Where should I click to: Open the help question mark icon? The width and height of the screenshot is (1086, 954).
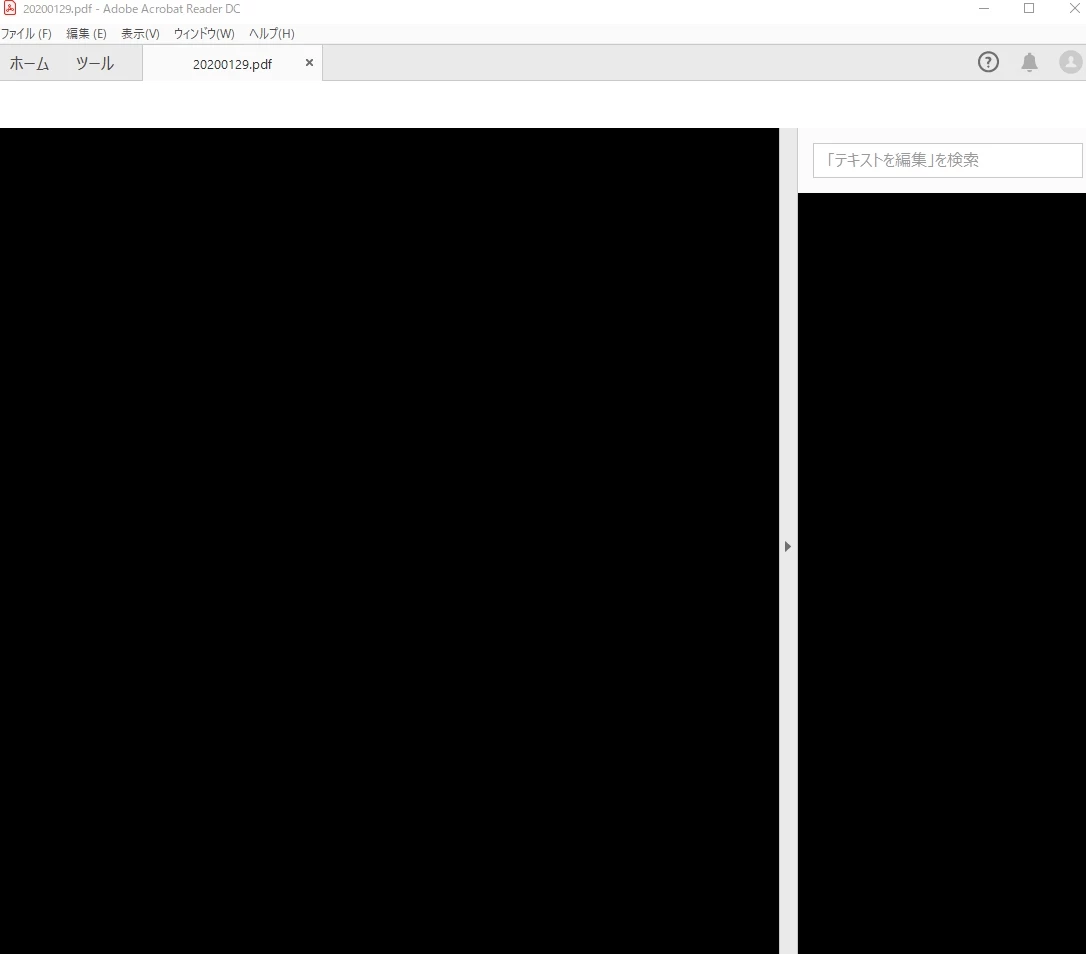point(988,62)
